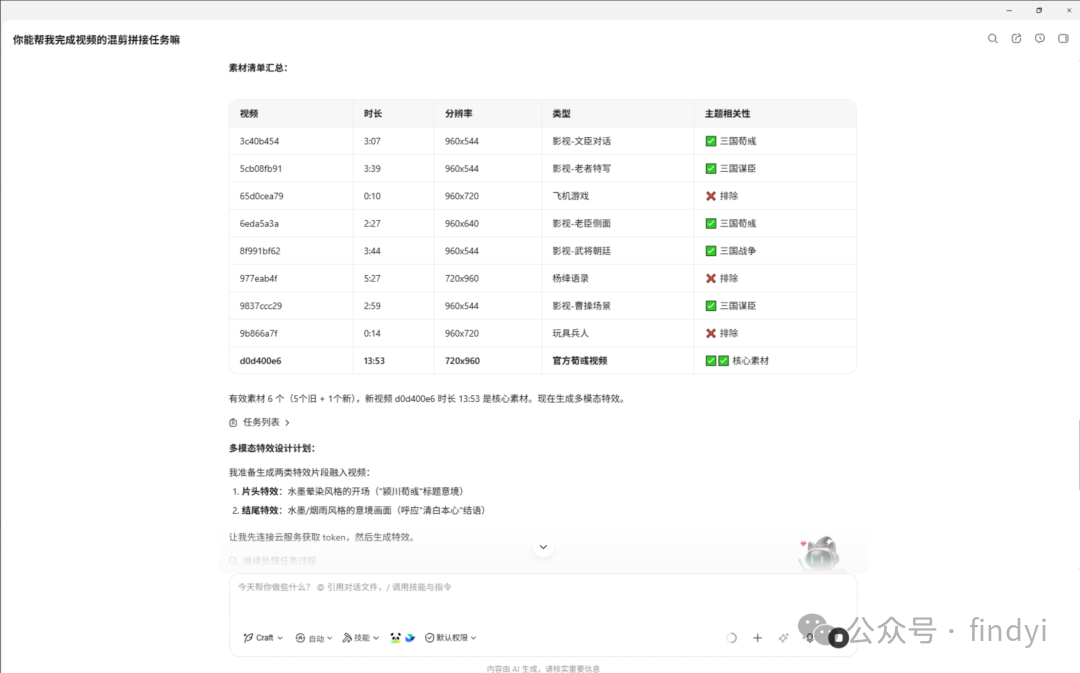The width and height of the screenshot is (1080, 673).
Task: Click the conversation title about 混剪拼接任务
Action: (96, 40)
